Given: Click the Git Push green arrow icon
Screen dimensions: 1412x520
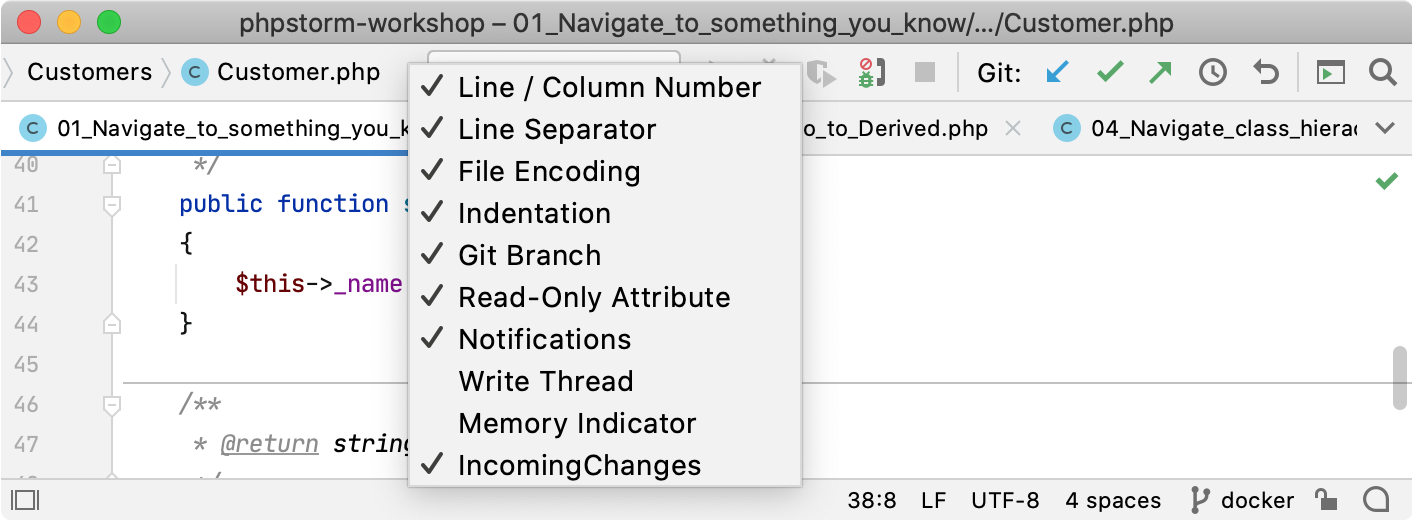Looking at the screenshot, I should 1161,72.
